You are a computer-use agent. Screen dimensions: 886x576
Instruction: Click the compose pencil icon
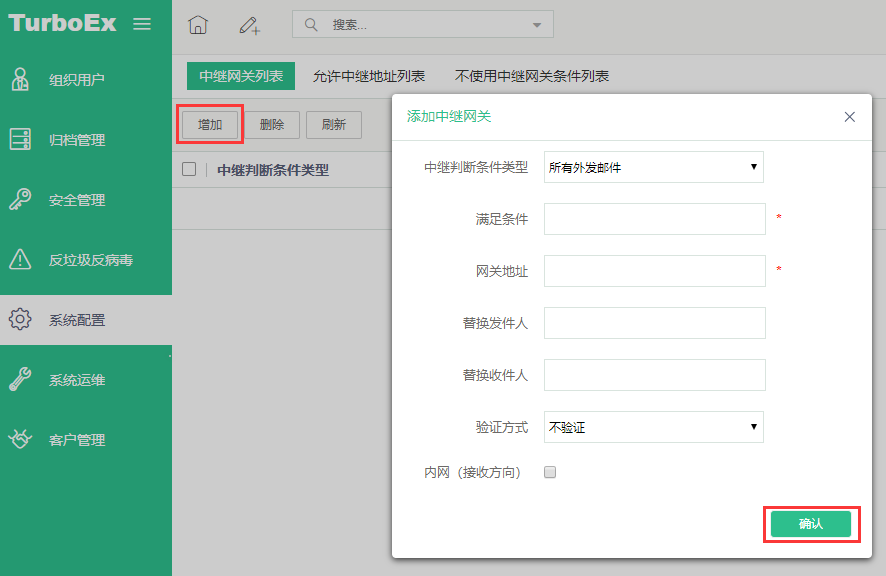coord(249,25)
